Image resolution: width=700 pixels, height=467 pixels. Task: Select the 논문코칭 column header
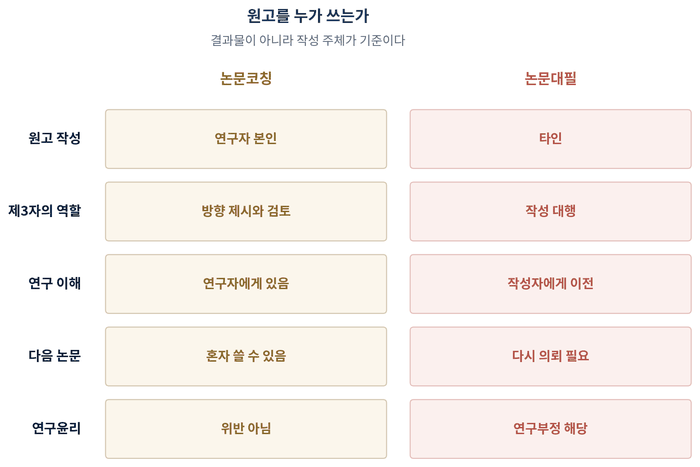246,78
